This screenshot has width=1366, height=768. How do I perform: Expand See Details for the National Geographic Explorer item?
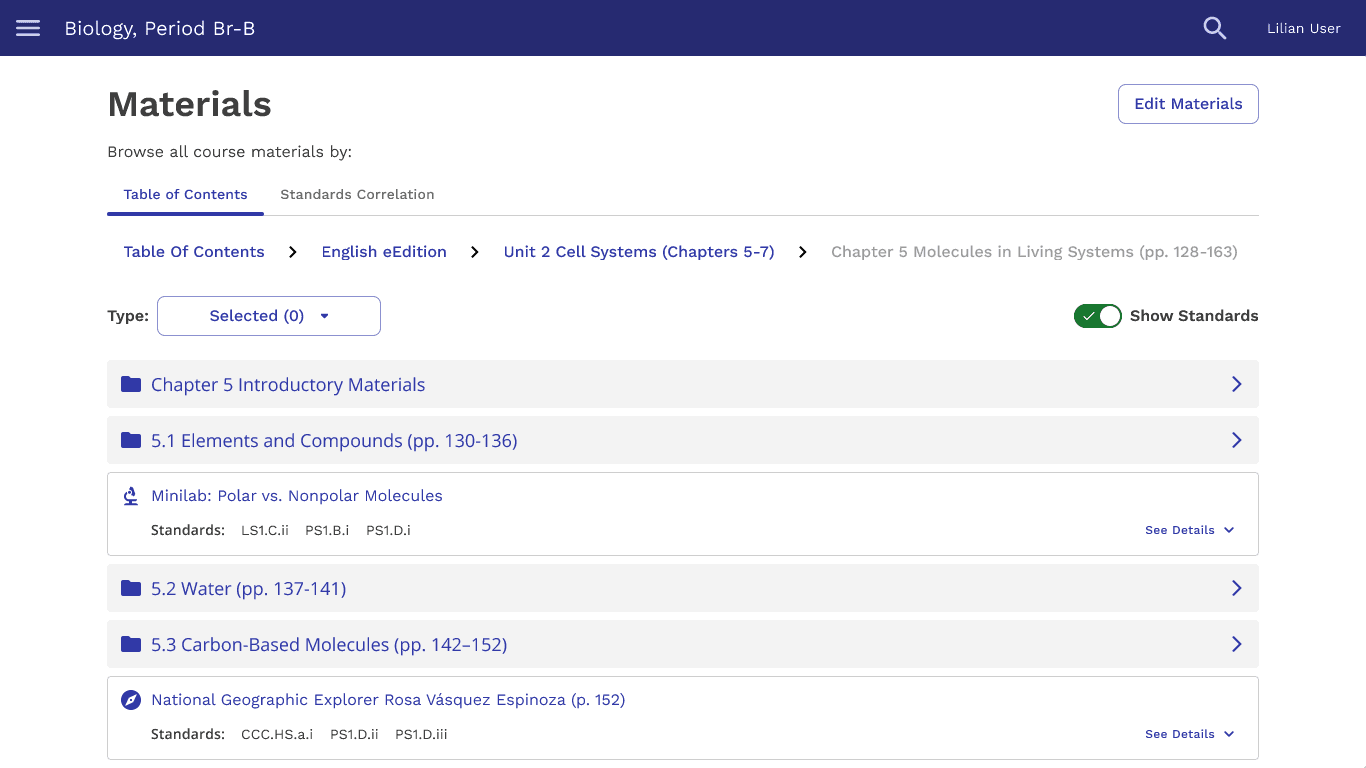coord(1189,733)
